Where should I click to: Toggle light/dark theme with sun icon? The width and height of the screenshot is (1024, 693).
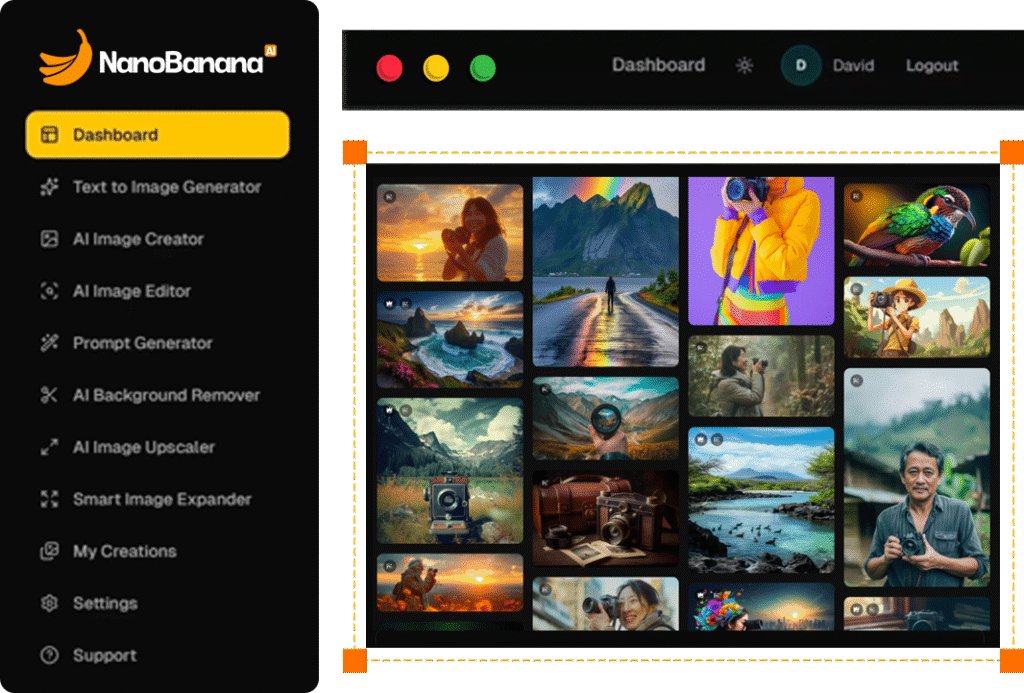point(744,66)
